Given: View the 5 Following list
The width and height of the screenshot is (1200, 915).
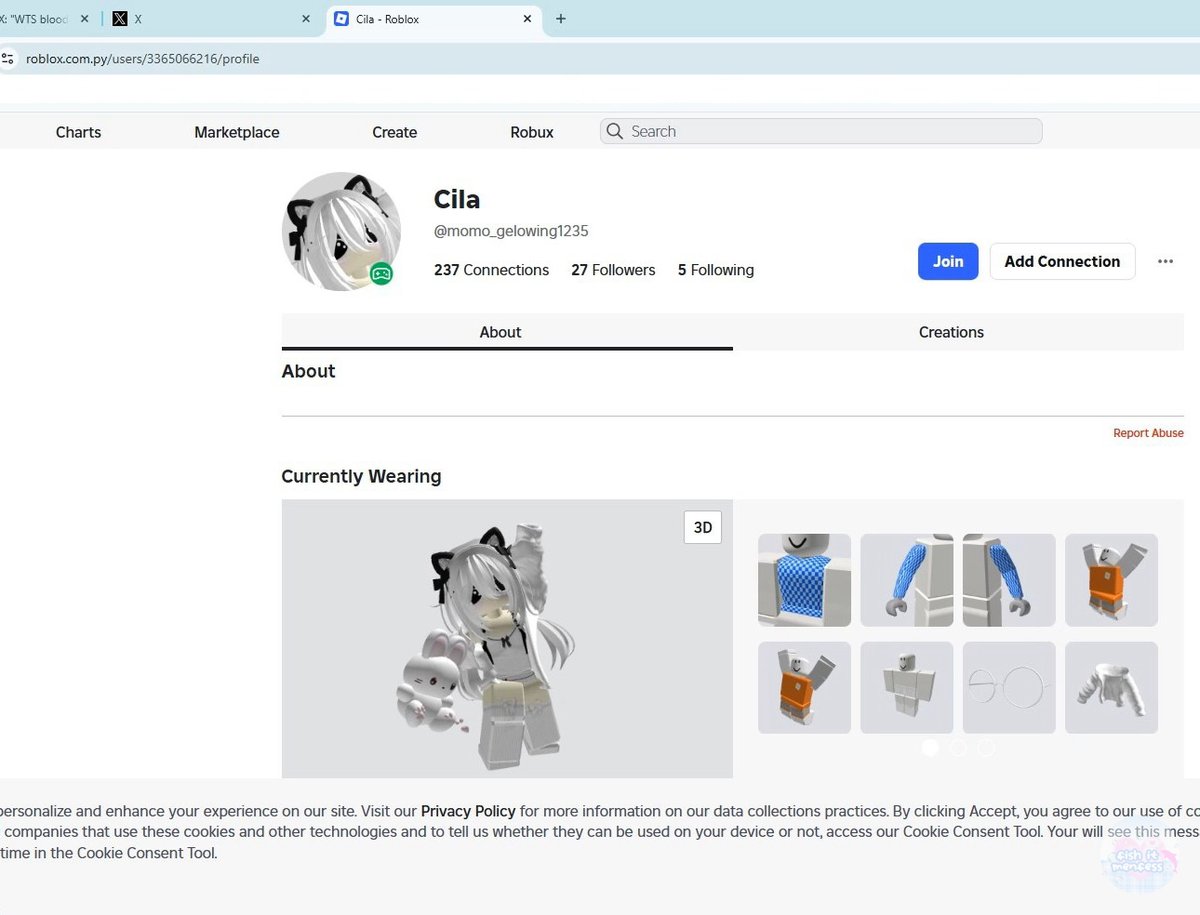Looking at the screenshot, I should [716, 270].
